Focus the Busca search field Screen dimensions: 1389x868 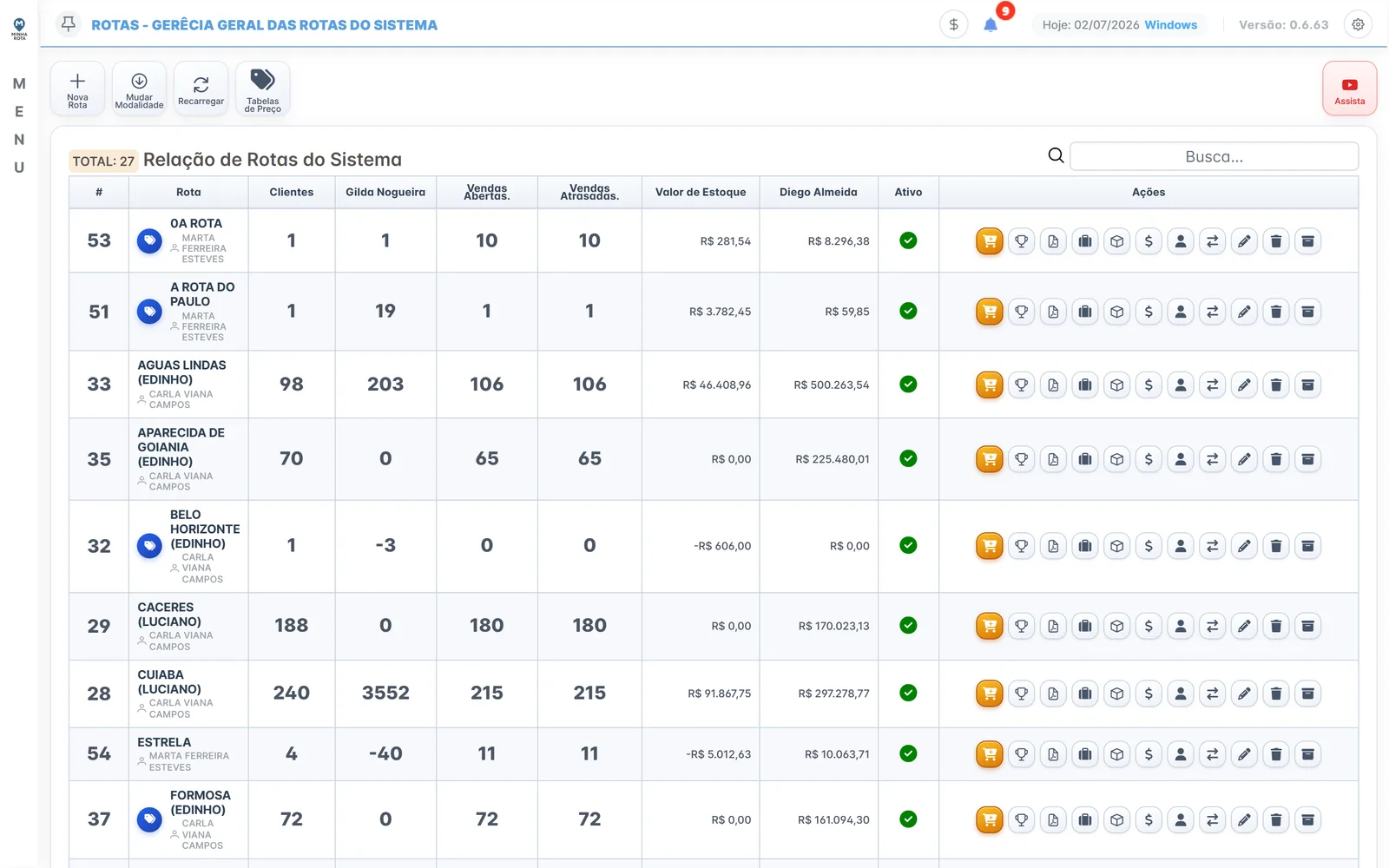click(x=1214, y=156)
